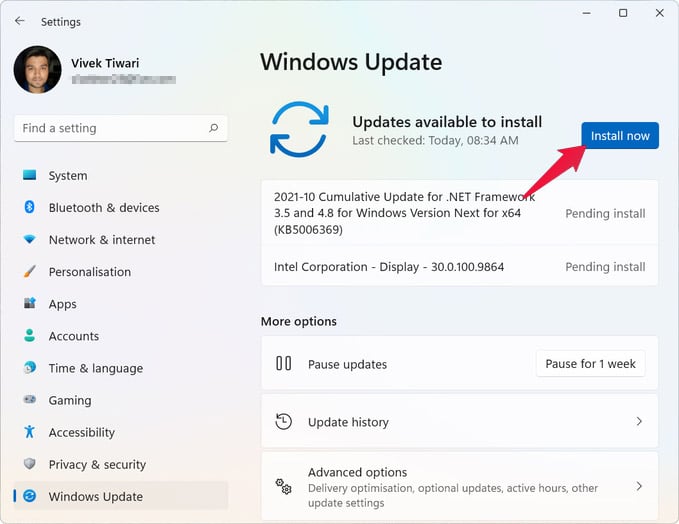Click Pending install beside Intel update
This screenshot has width=679, height=524.
(x=605, y=267)
